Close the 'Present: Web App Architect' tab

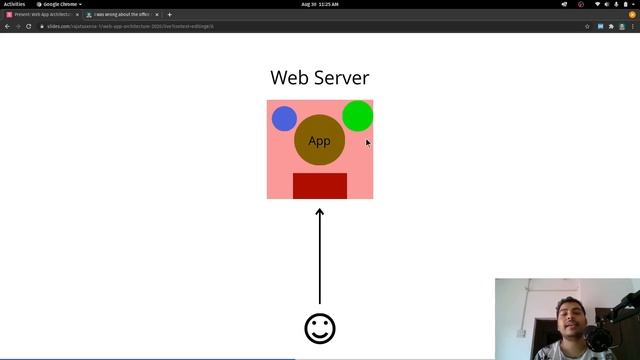(x=77, y=15)
